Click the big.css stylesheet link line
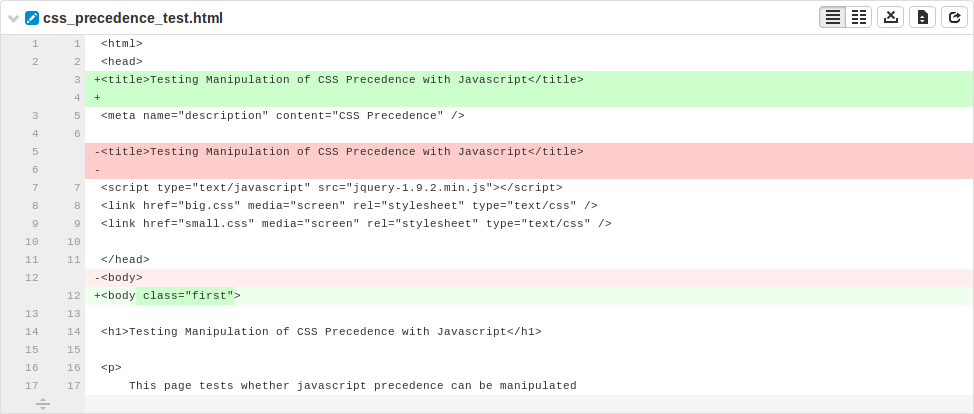 (529, 206)
